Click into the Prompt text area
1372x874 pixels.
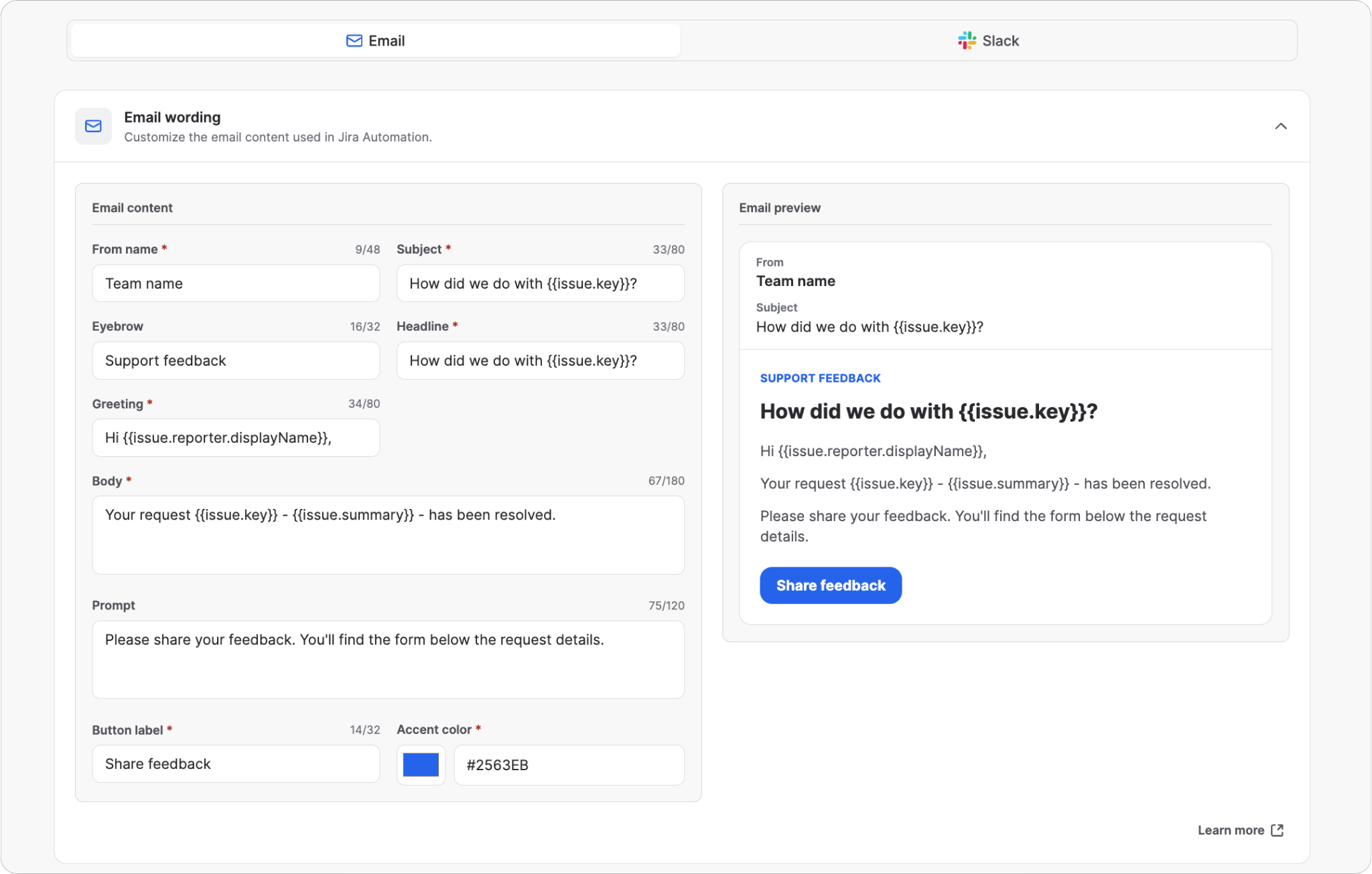(x=388, y=659)
